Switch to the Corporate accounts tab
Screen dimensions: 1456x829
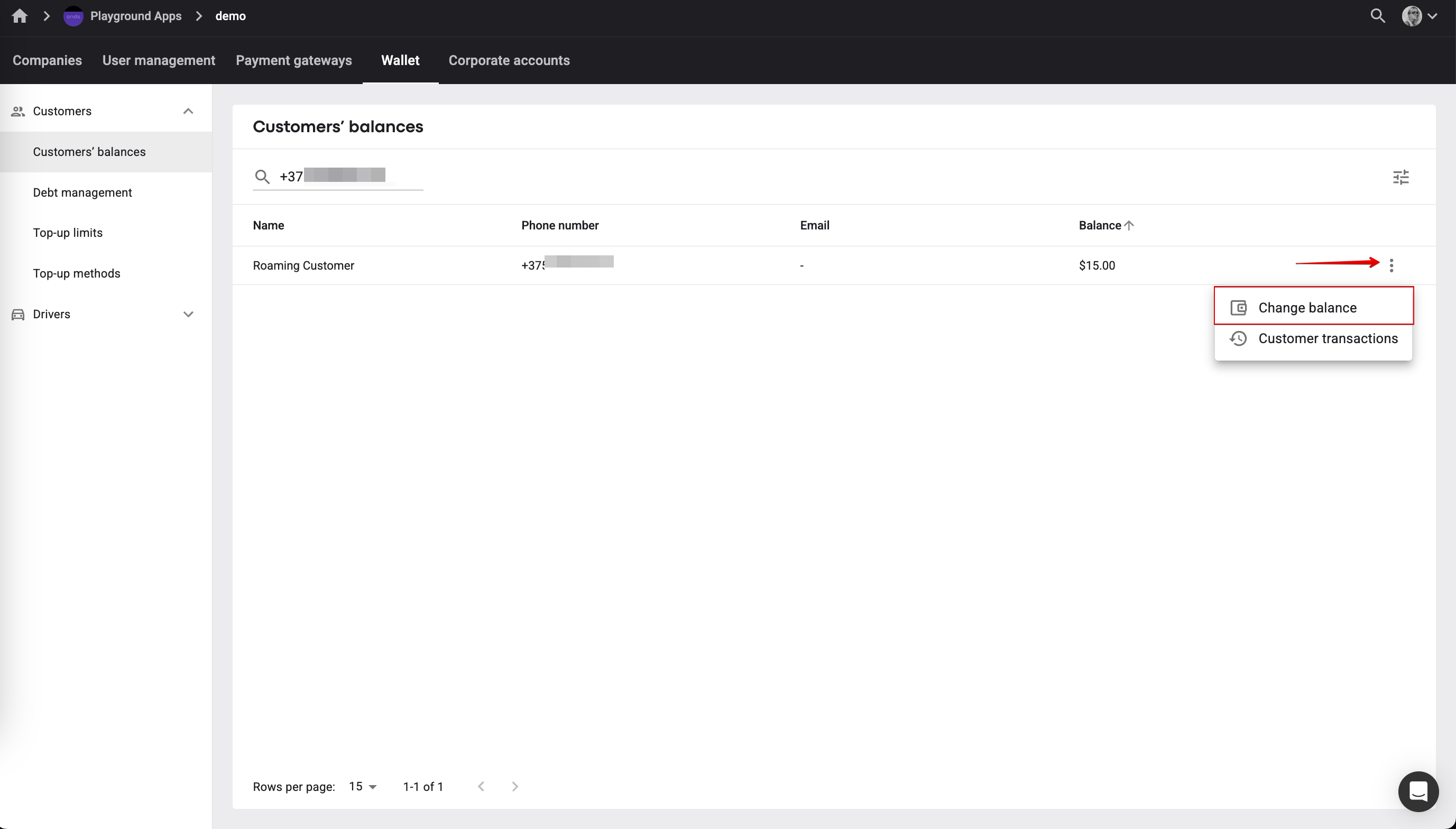(509, 60)
